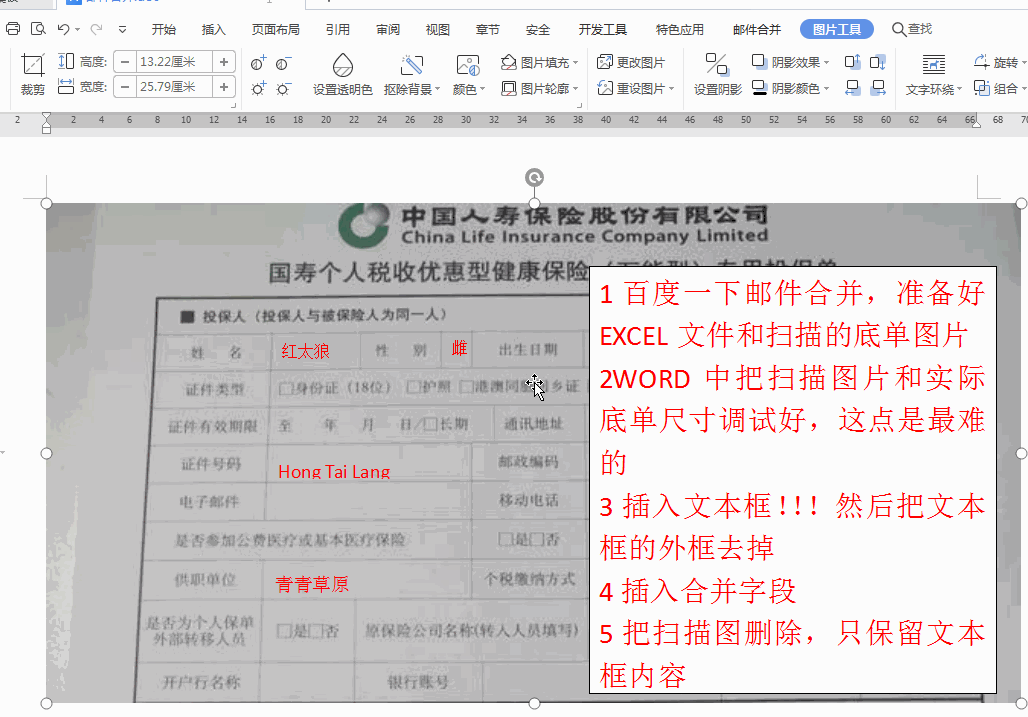Screen dimensions: 1028x717
Task: Click the red text 红太狼
Action: pos(306,351)
